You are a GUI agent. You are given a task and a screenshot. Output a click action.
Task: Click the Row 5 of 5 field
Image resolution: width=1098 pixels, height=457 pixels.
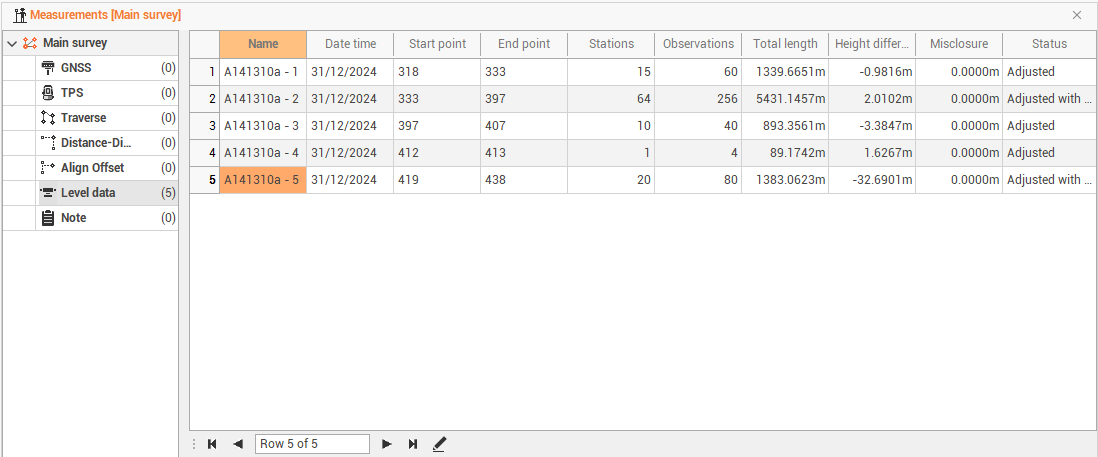coord(312,444)
